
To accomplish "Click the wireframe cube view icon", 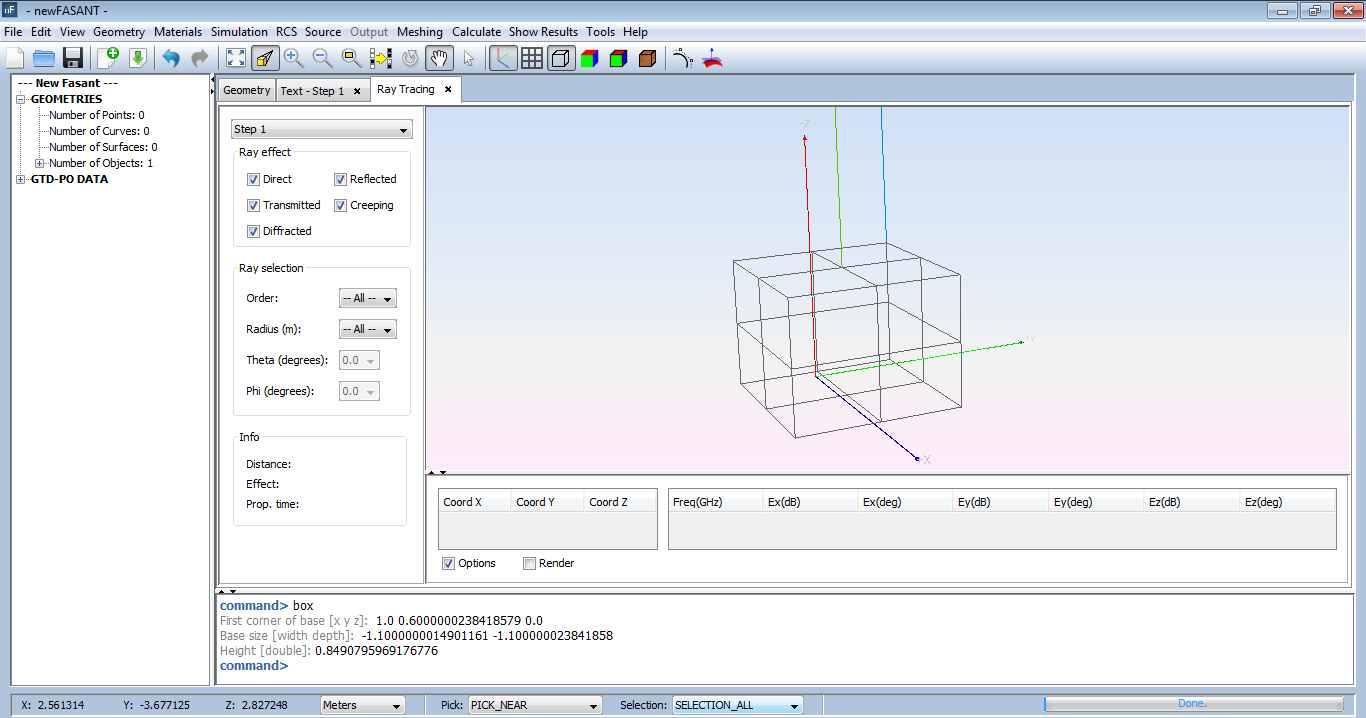I will click(561, 58).
